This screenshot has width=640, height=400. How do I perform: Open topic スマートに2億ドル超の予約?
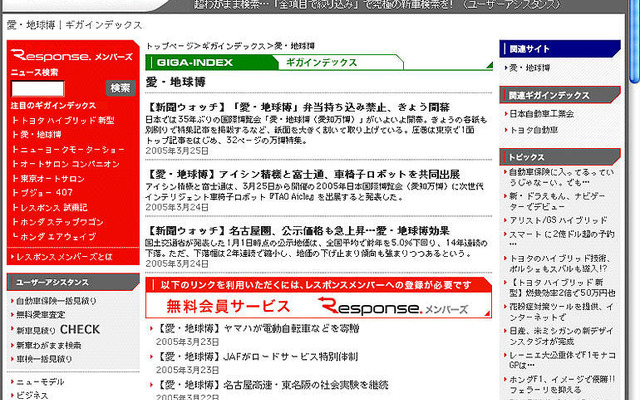[x=562, y=239]
